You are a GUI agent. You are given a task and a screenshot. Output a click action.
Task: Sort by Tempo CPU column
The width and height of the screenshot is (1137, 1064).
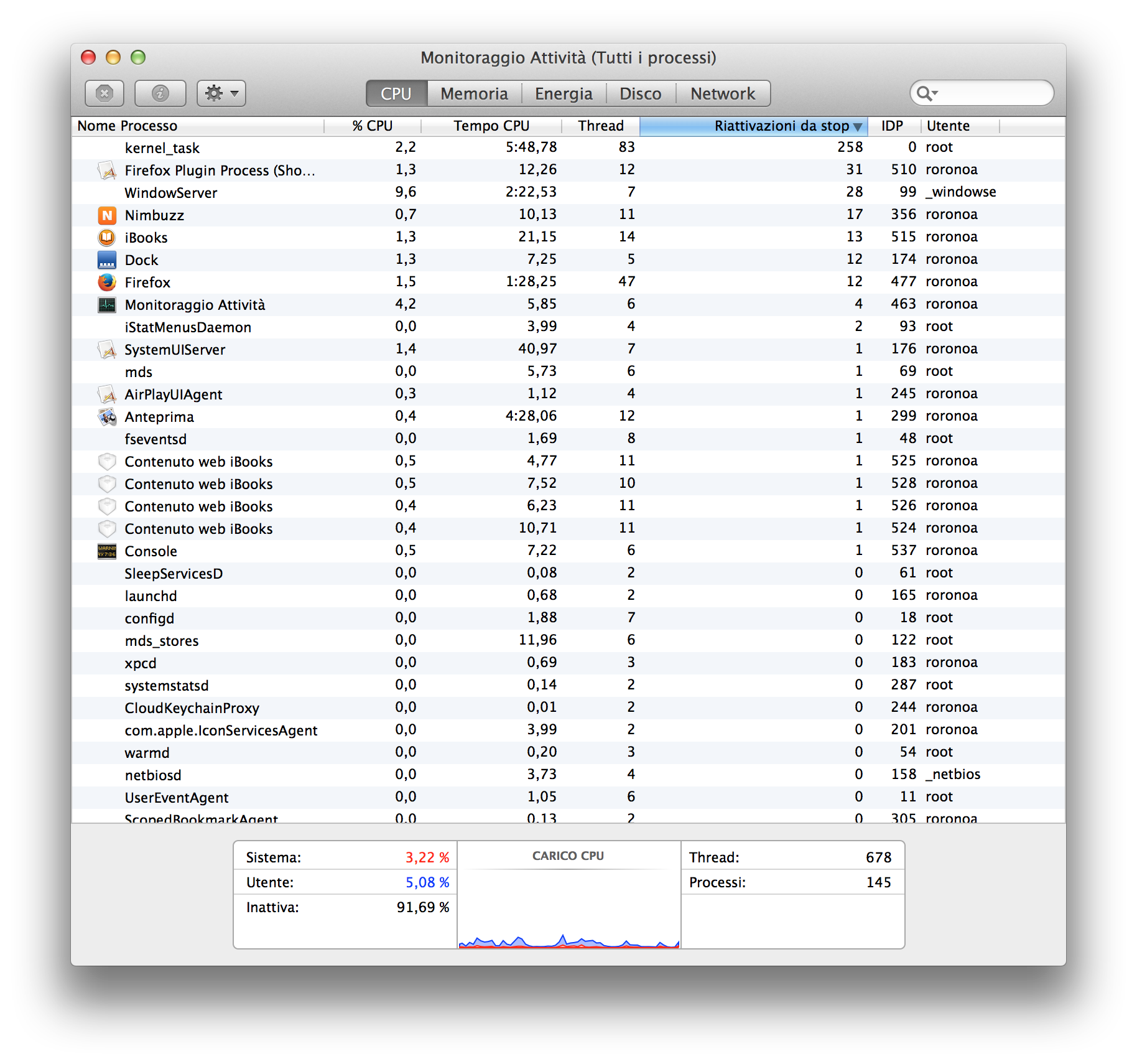(491, 126)
